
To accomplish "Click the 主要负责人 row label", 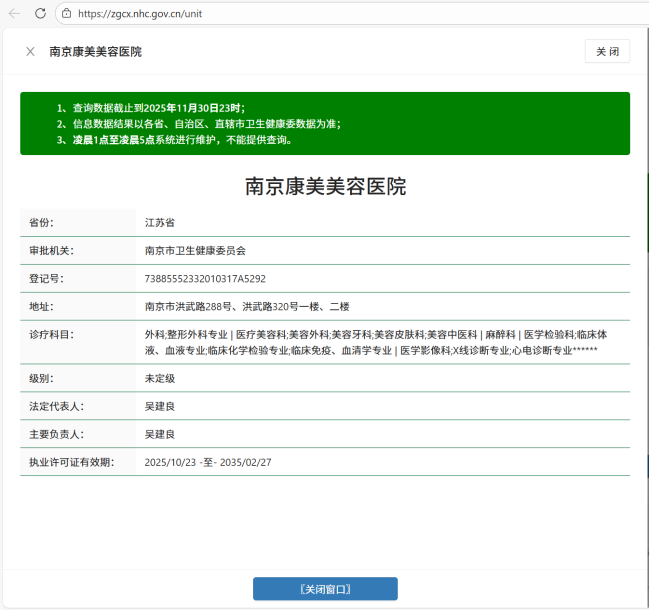I will pyautogui.click(x=57, y=434).
